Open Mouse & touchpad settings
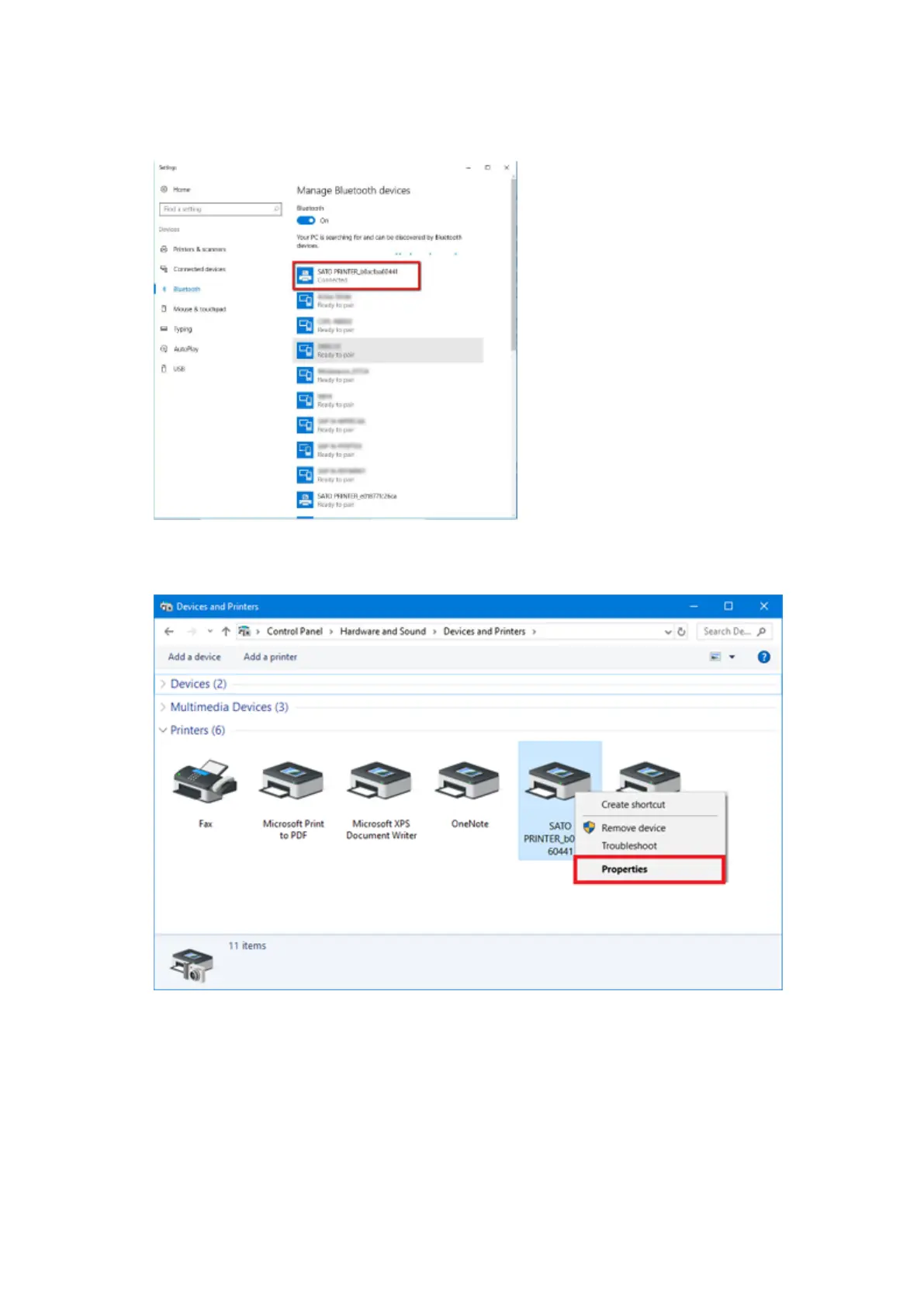924x1307 pixels. (x=193, y=309)
